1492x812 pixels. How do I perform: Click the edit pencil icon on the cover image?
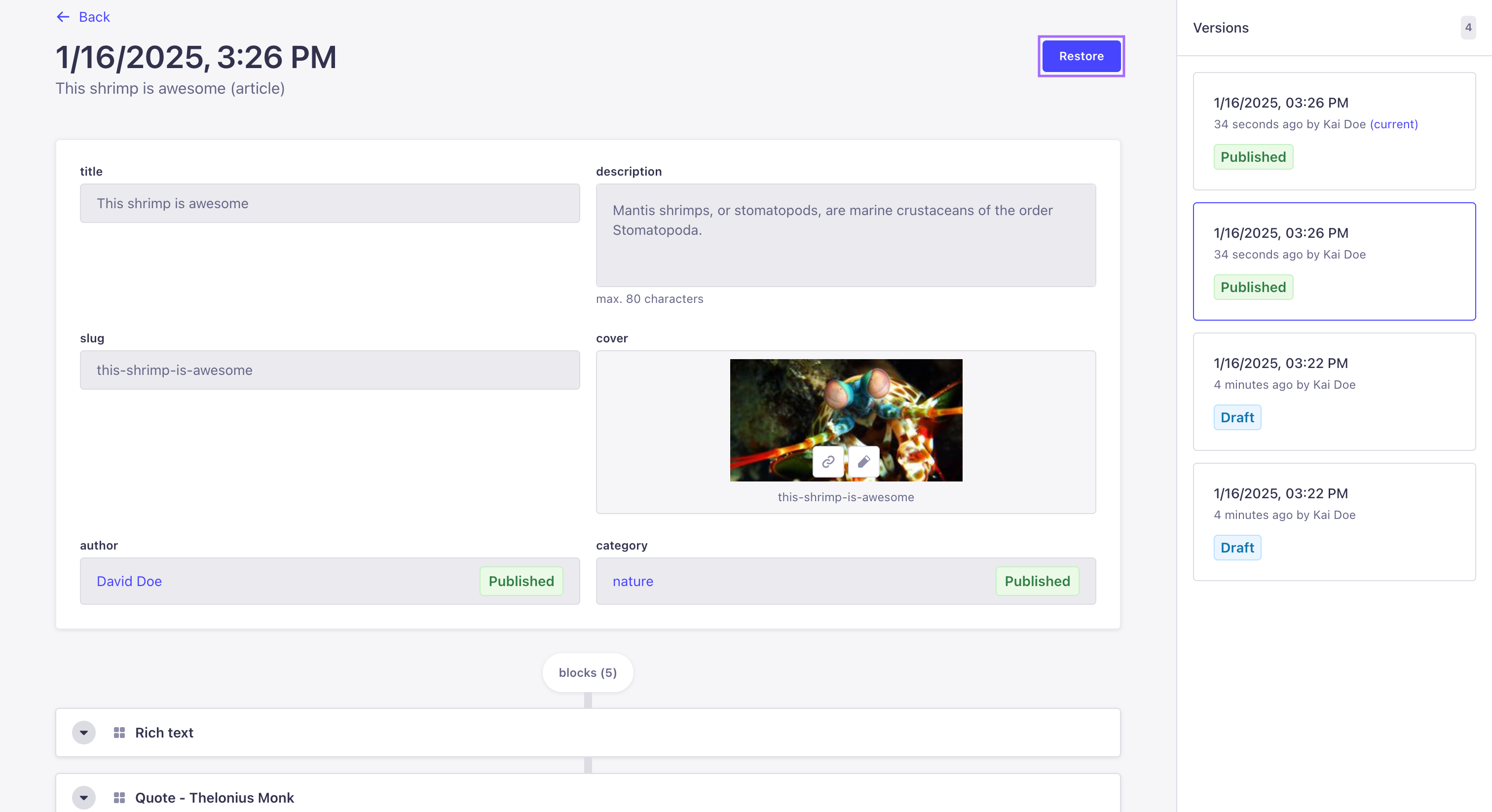pyautogui.click(x=863, y=462)
